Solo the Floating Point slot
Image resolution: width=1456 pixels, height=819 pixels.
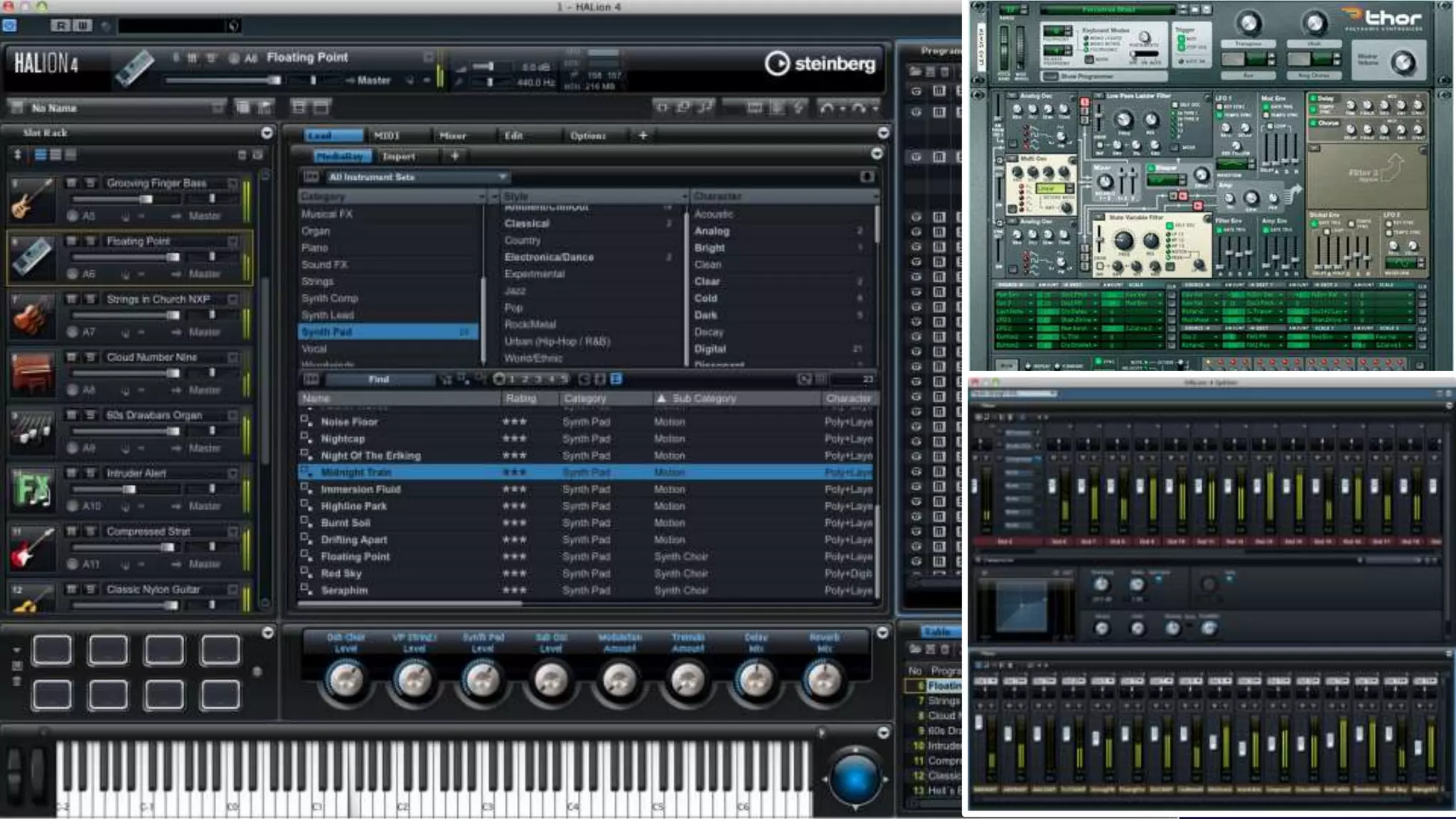point(90,241)
